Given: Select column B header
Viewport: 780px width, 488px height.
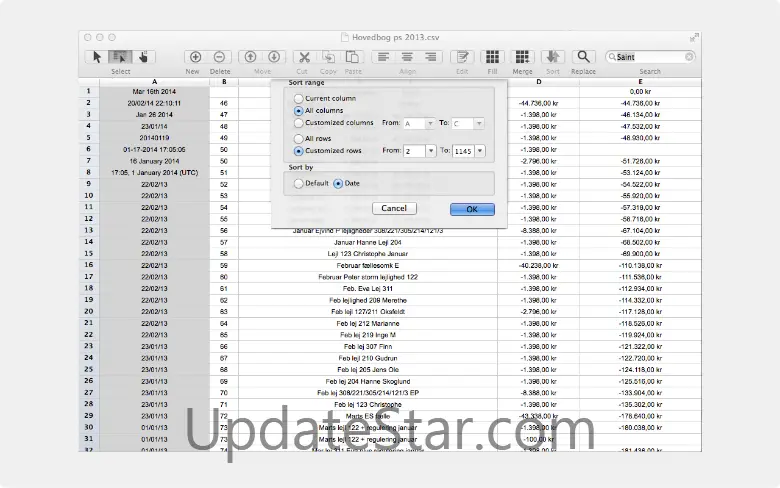Looking at the screenshot, I should click(x=224, y=82).
